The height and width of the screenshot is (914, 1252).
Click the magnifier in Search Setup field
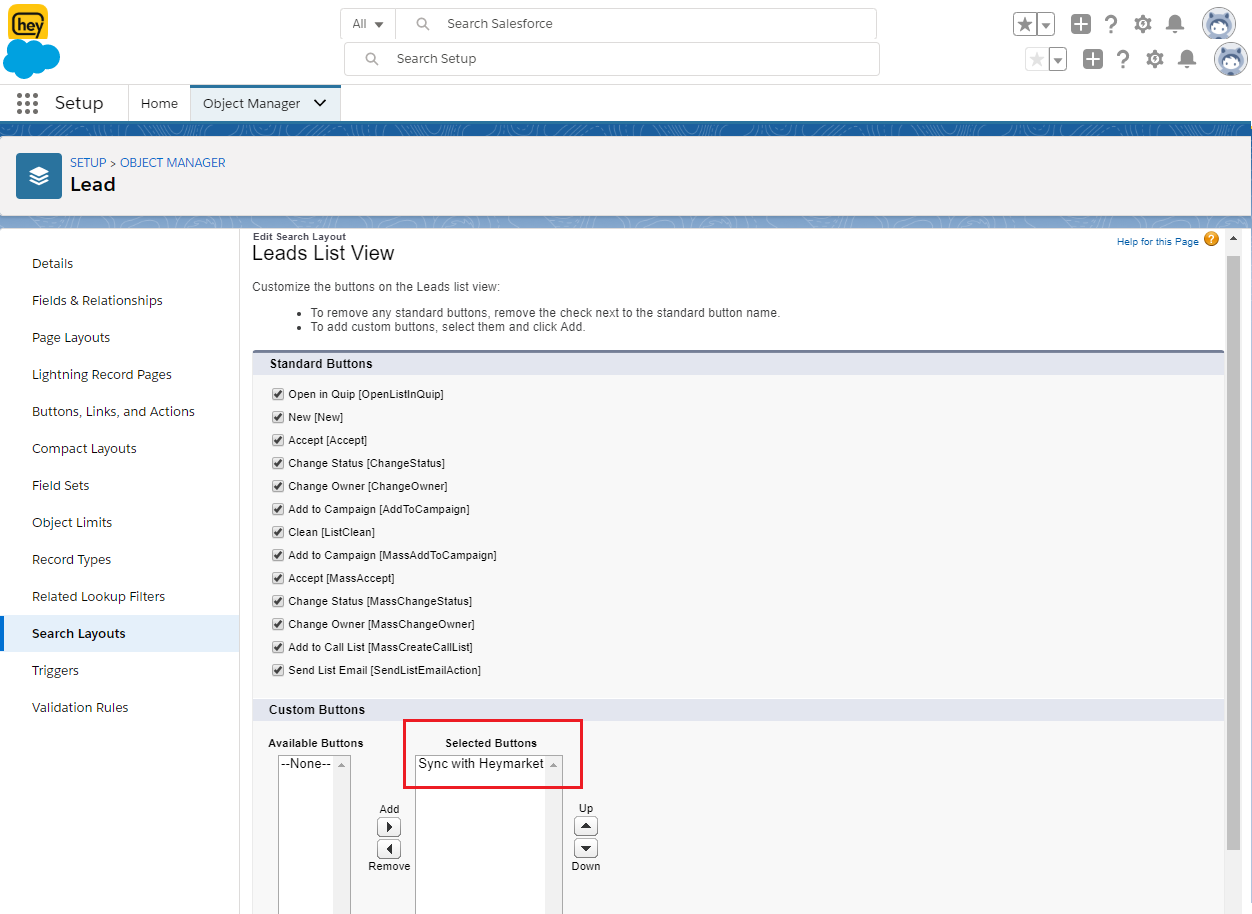tap(371, 59)
